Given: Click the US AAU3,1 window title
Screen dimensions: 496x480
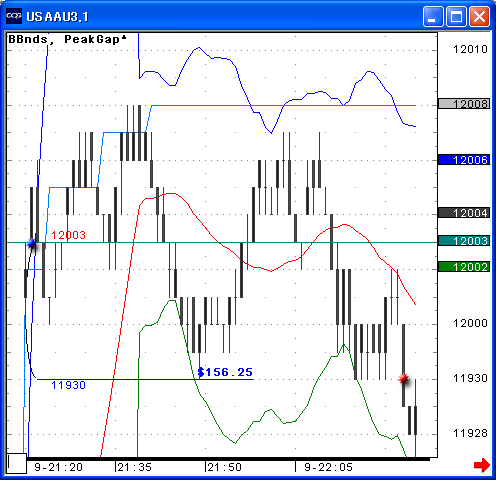Looking at the screenshot, I should [x=57, y=16].
